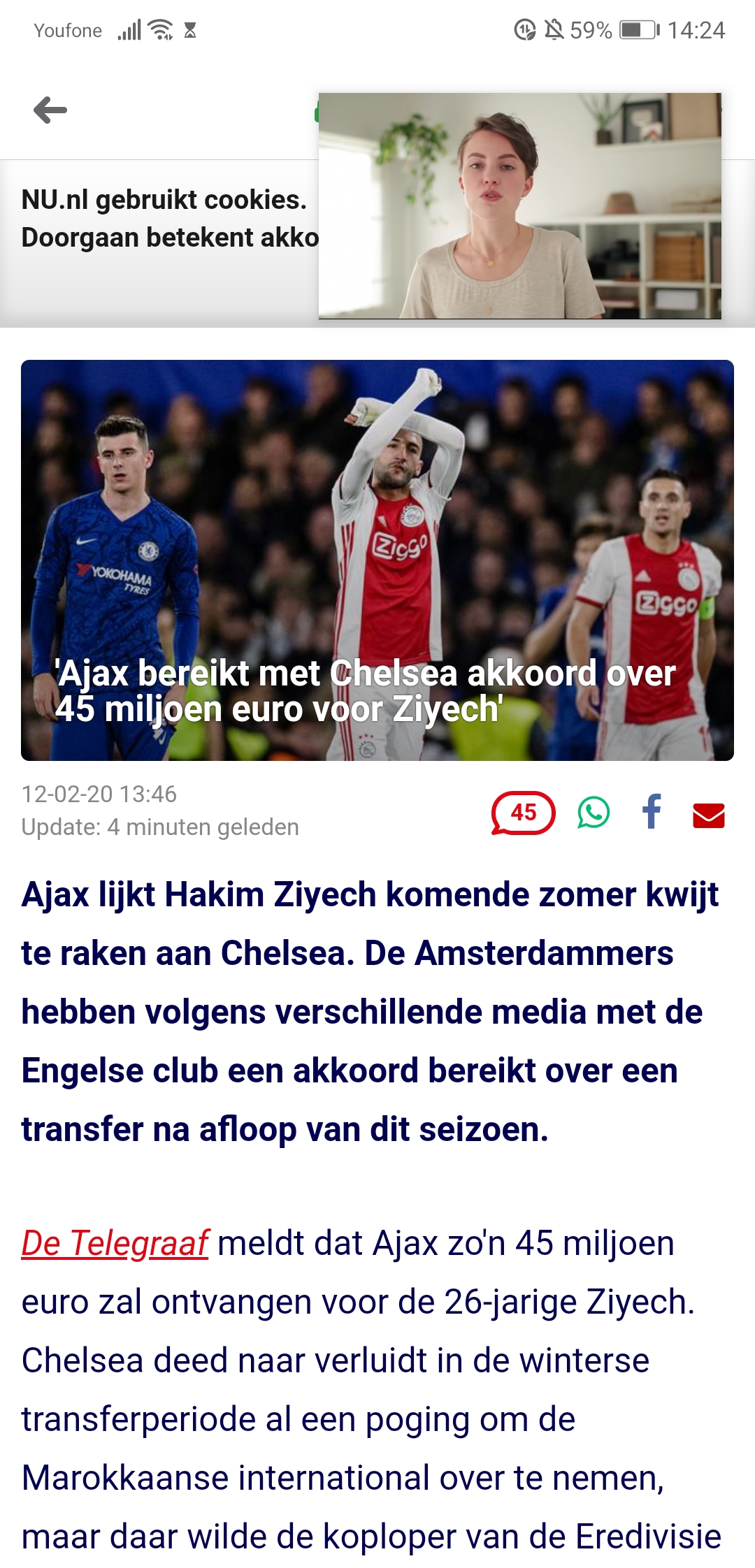Viewport: 755px width, 1568px height.
Task: Tap the Youfone carrier label
Action: point(68,30)
